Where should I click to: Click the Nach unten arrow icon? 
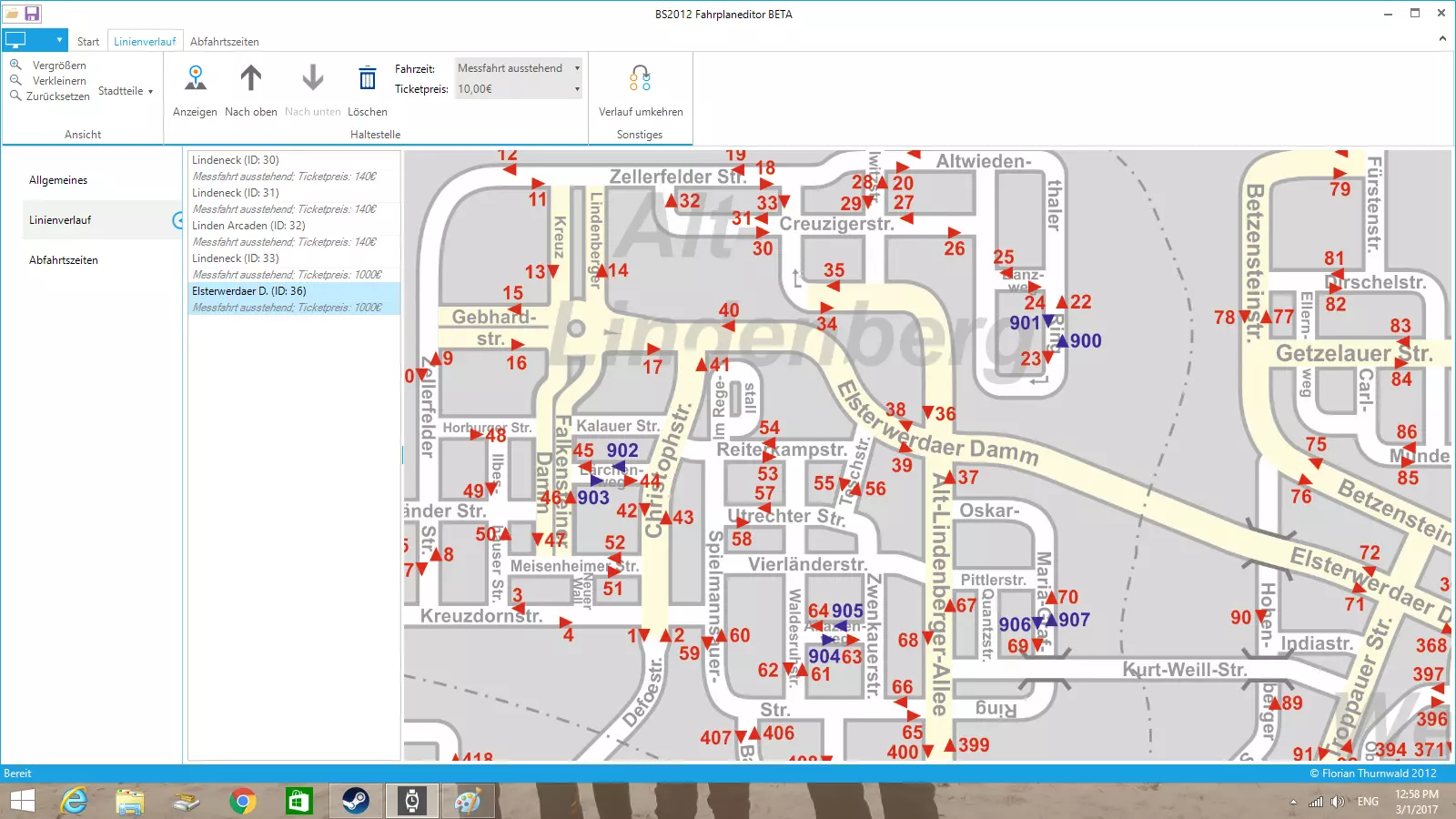tap(312, 78)
